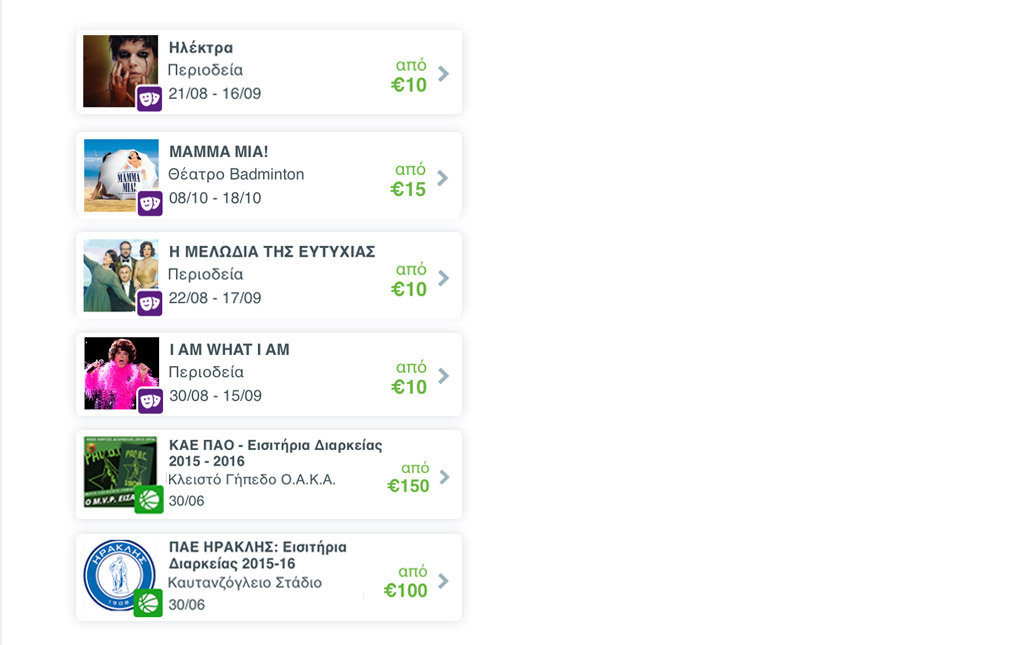Open ΚΑΕ ΠΑΟ season tickets chevron
The image size is (1017, 645).
(444, 477)
